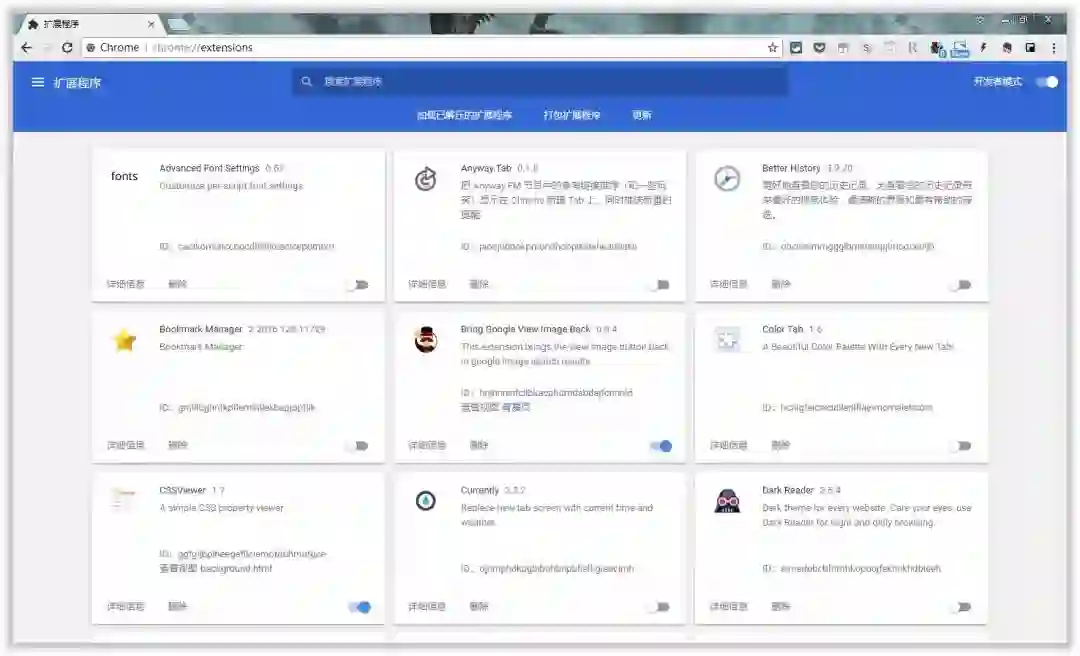Disable Bring Google View Image Back extension
Image resolution: width=1080 pixels, height=656 pixels.
[x=661, y=446]
